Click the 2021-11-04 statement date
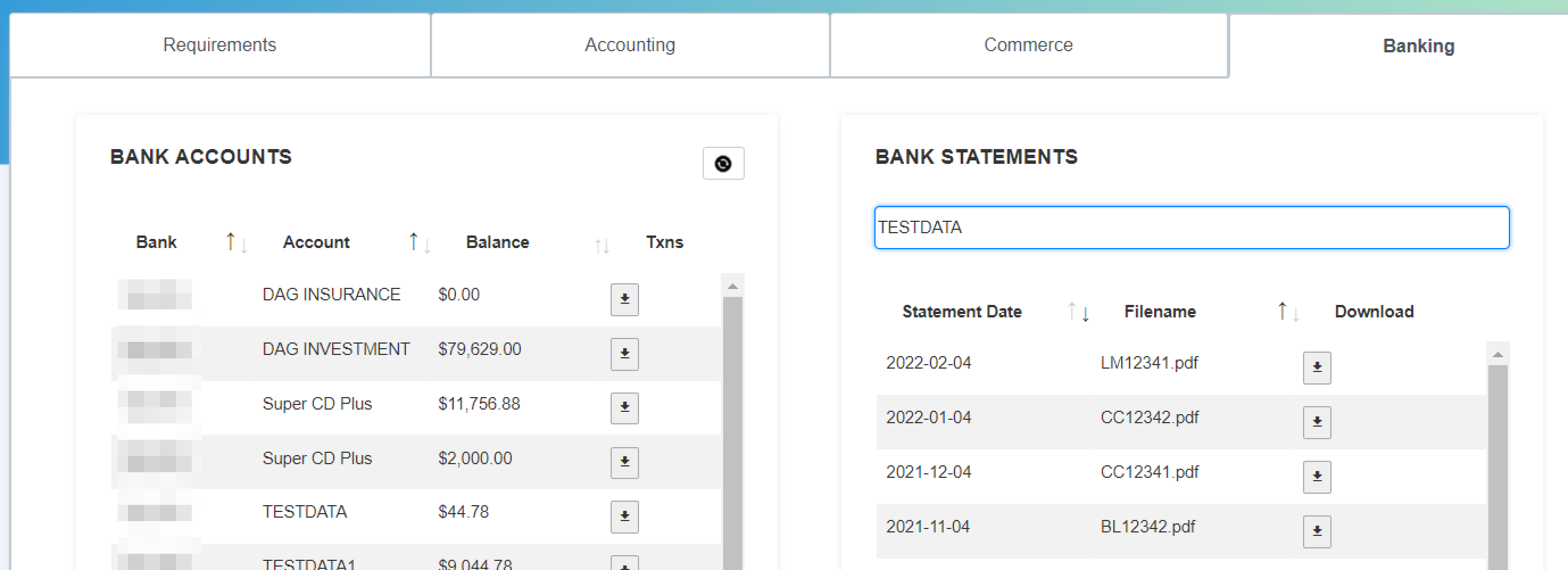Viewport: 1568px width, 570px height. click(x=928, y=527)
